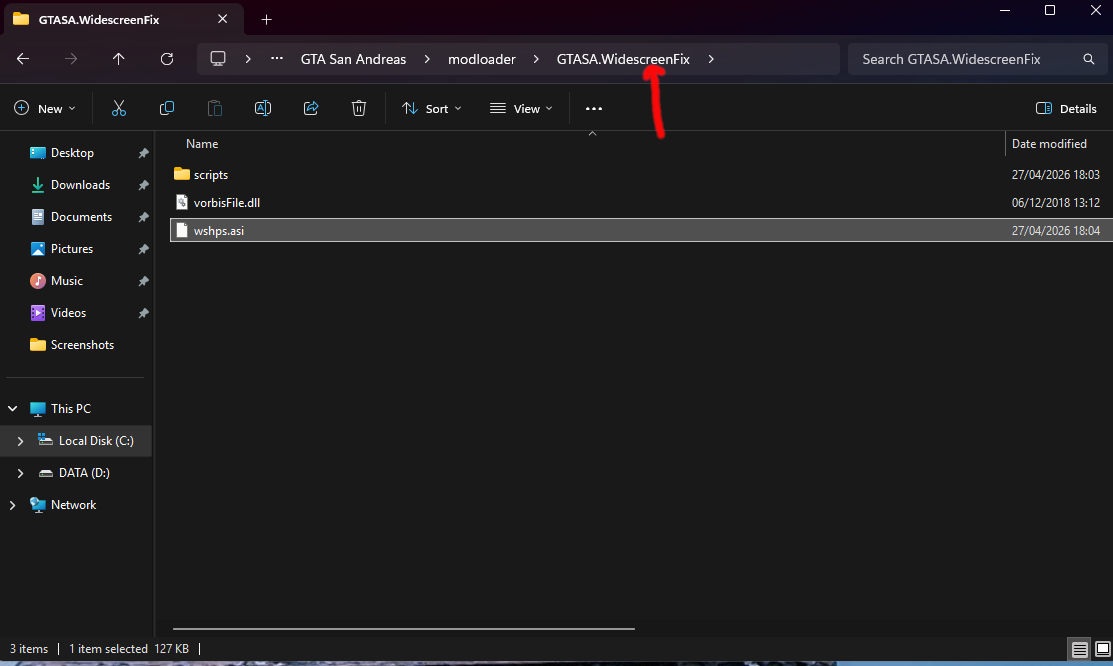Unpin Videos from Quick access
The height and width of the screenshot is (666, 1113).
pos(143,313)
